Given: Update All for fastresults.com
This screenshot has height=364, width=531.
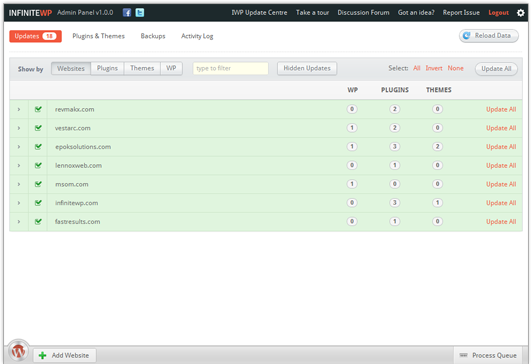Looking at the screenshot, I should pos(501,222).
